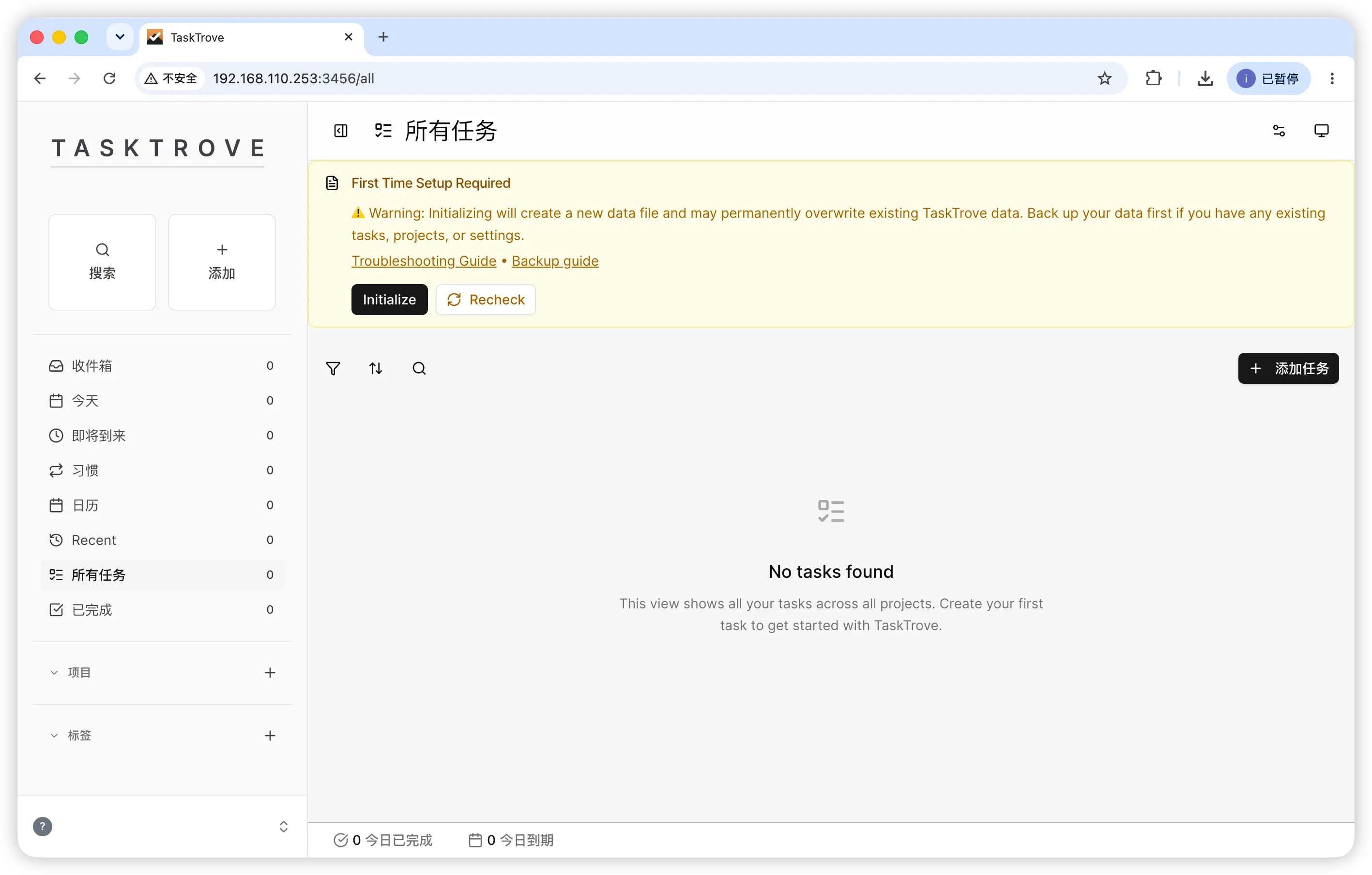The height and width of the screenshot is (875, 1372).
Task: Open the 收件箱 inbox view
Action: (x=162, y=366)
